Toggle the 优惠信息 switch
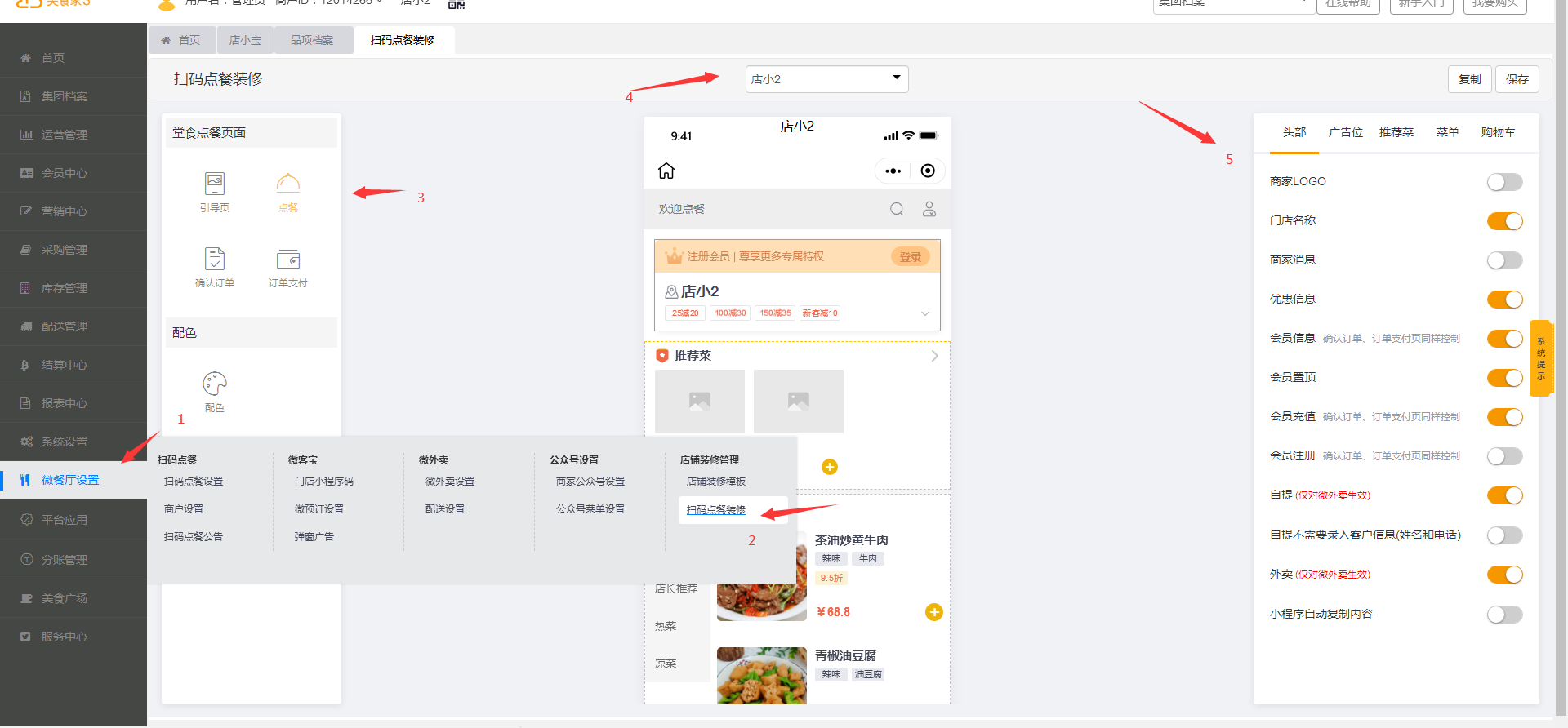Screen dimensions: 1568x728 coord(1505,300)
